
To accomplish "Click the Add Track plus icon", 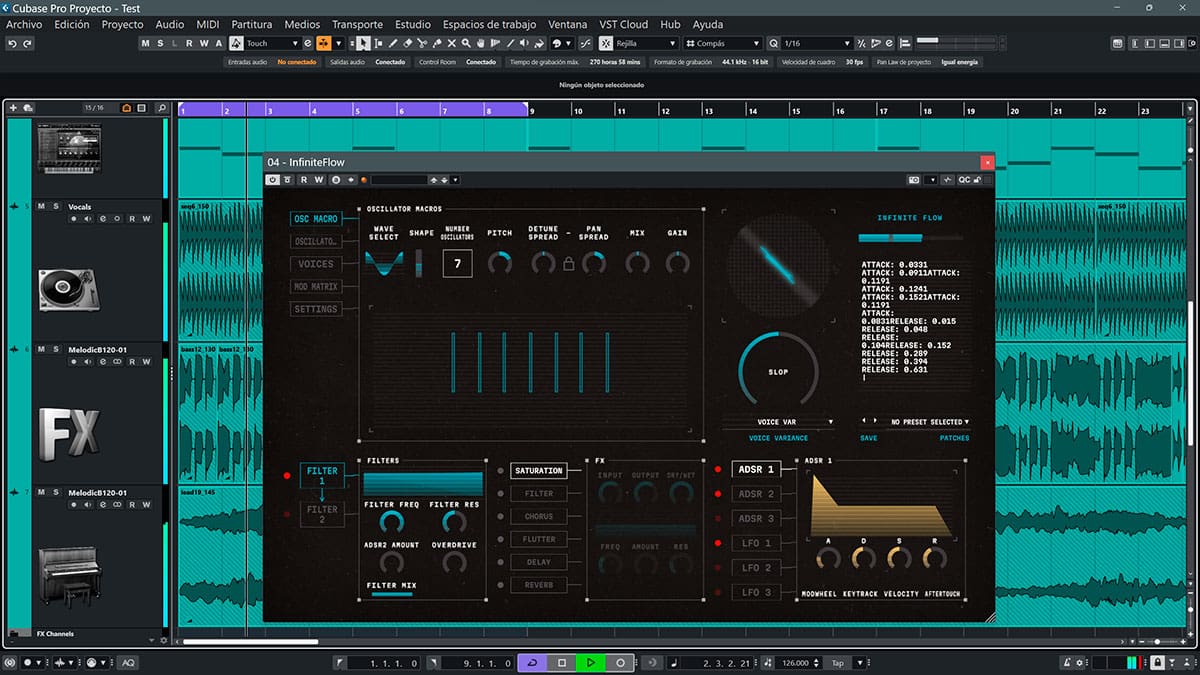I will click(13, 108).
